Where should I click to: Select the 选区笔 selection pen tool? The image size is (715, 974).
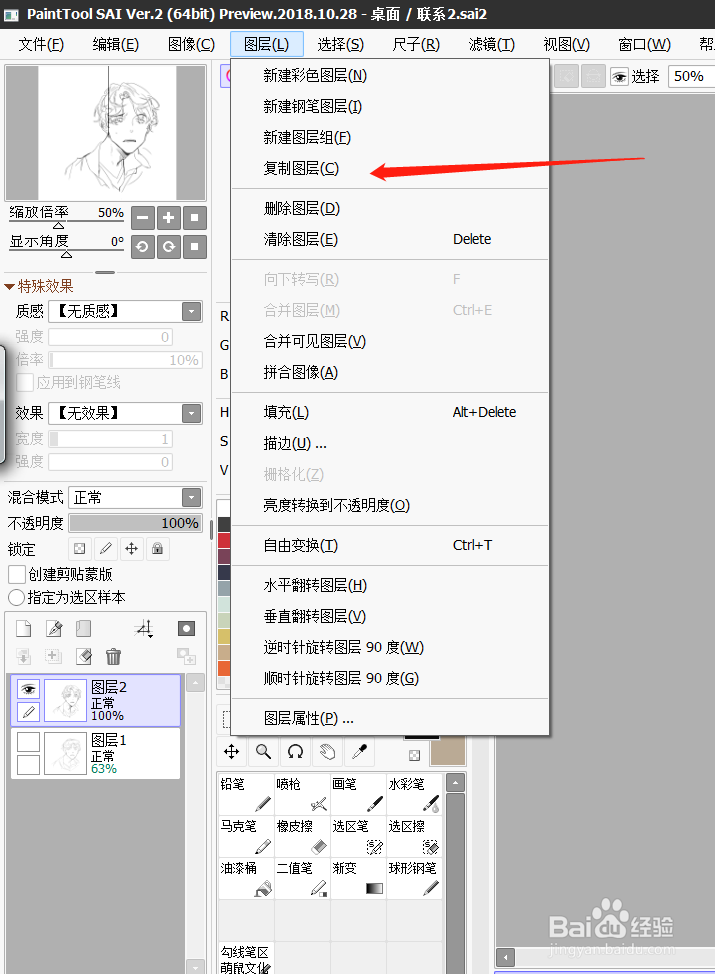(x=358, y=836)
